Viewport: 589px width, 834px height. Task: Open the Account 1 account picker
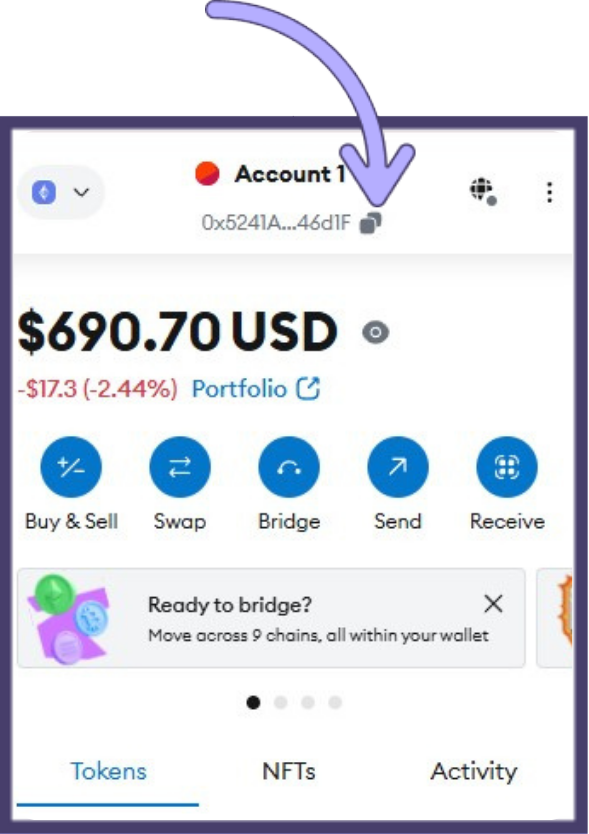[x=270, y=174]
